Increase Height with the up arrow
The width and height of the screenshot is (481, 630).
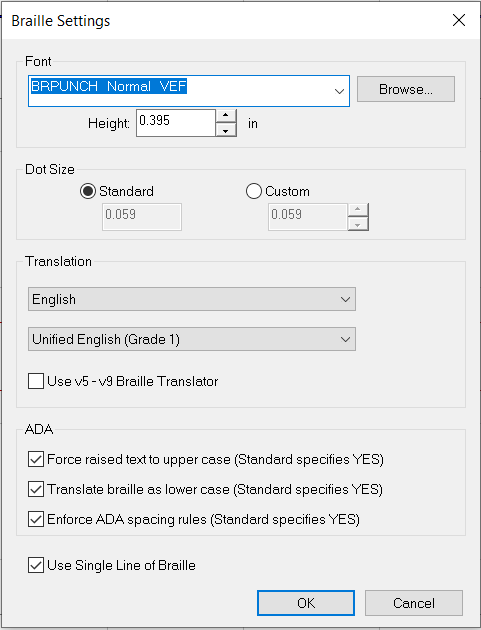pyautogui.click(x=226, y=116)
